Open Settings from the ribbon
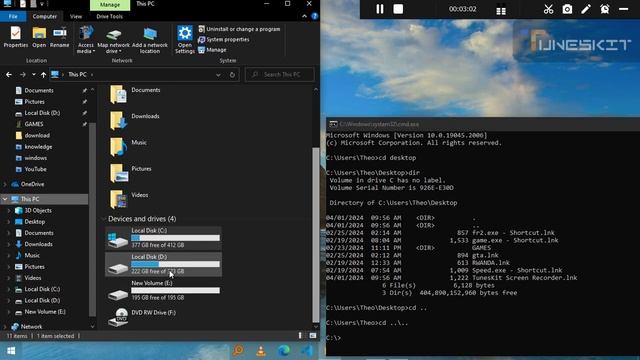640x360 pixels. point(184,40)
